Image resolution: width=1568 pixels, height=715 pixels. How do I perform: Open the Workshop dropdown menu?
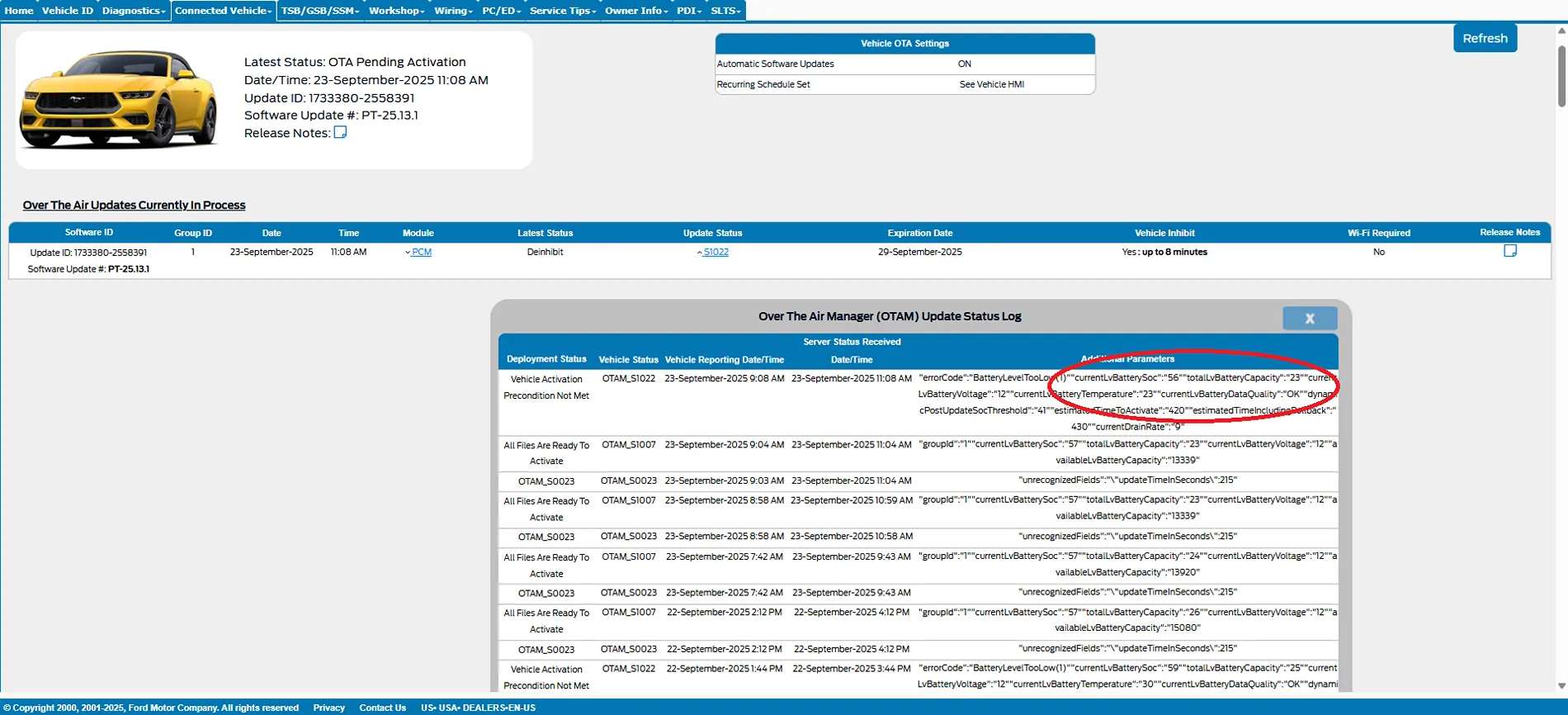(x=396, y=11)
